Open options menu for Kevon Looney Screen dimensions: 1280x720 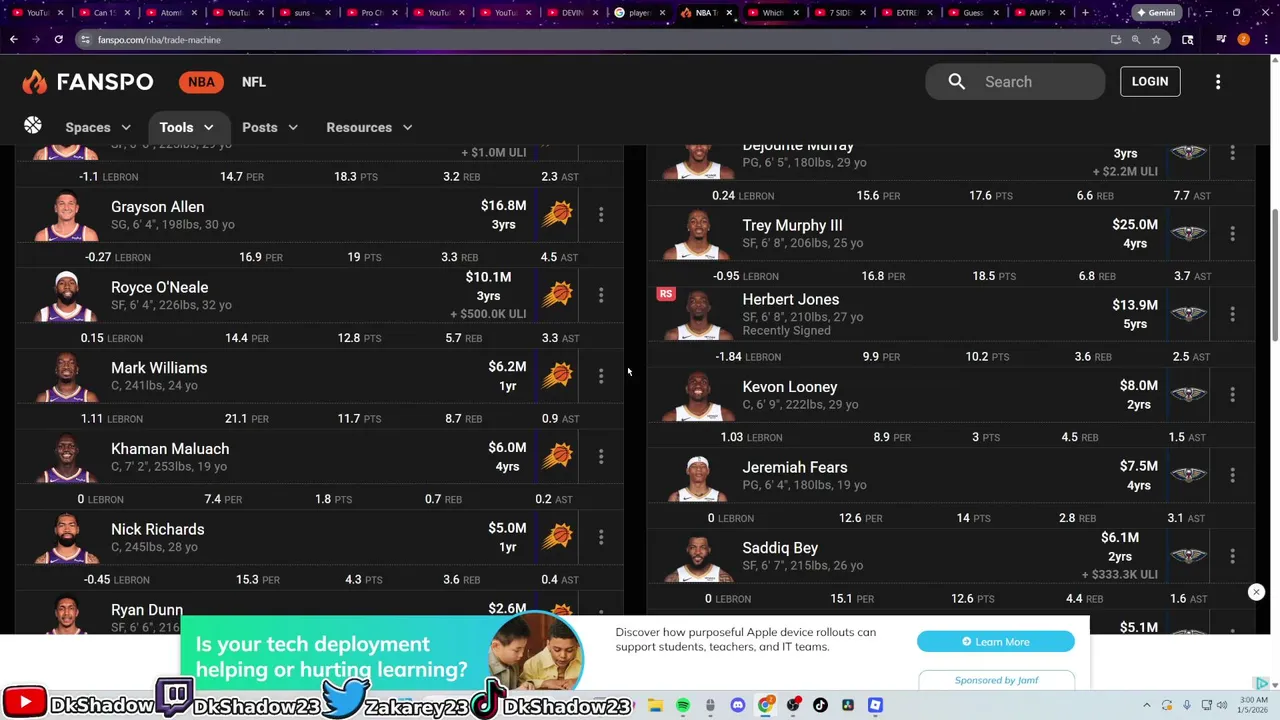coord(1232,394)
